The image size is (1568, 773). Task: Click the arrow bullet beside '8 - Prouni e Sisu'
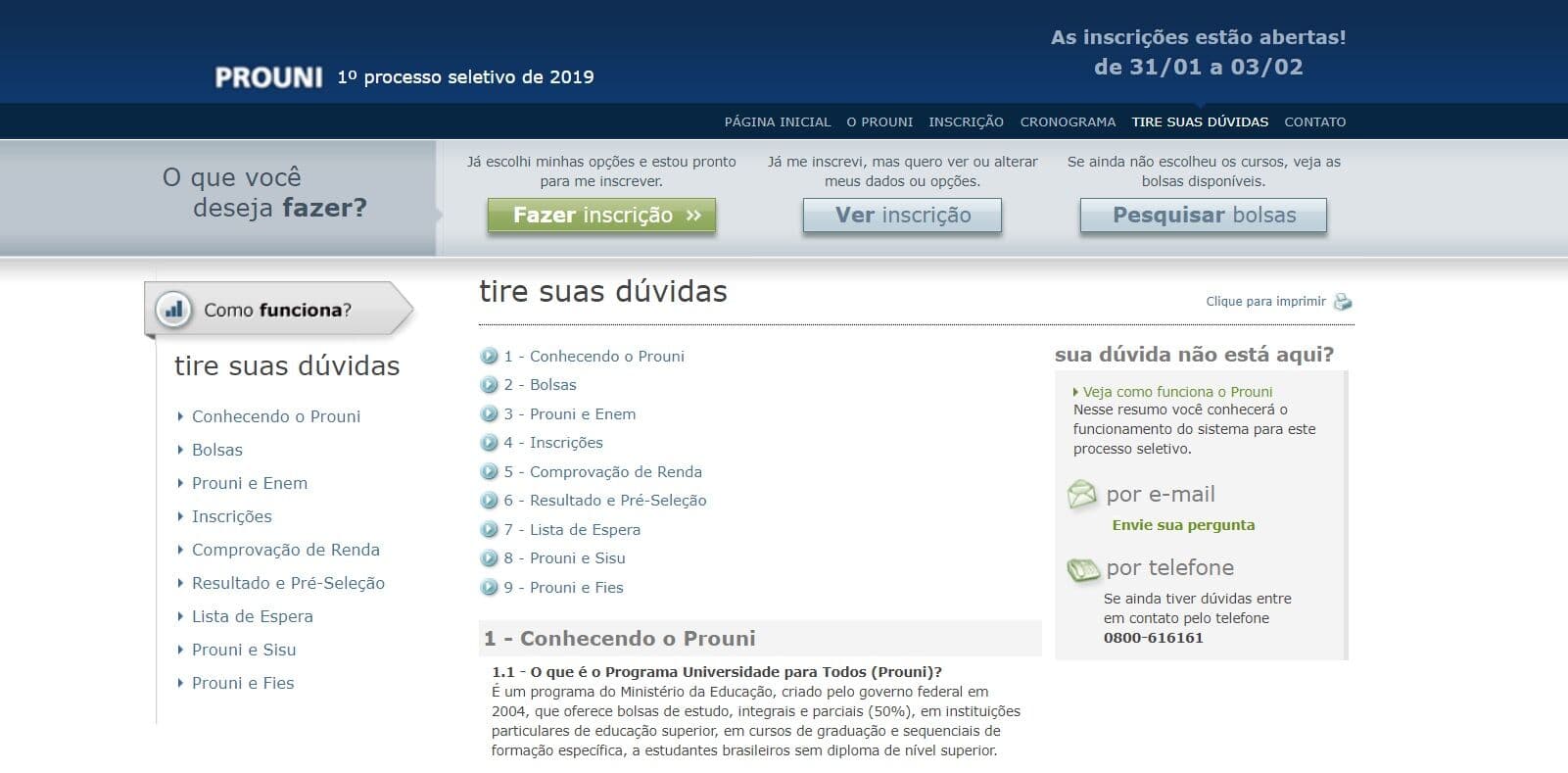pos(490,558)
